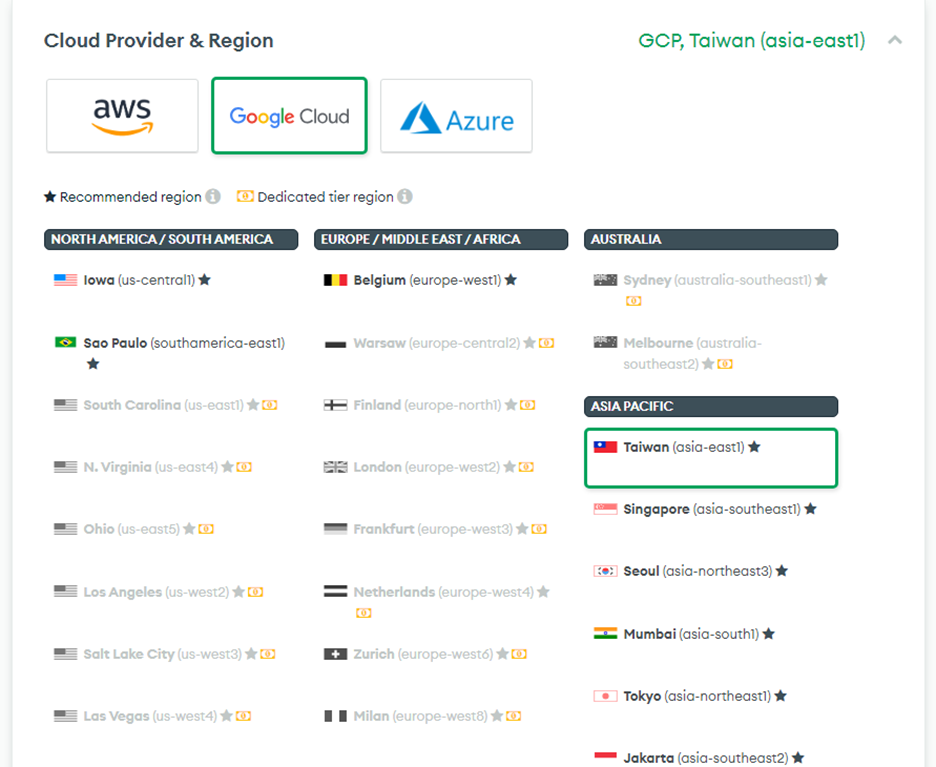Click the Sao Paulo Brazil flag icon

point(66,343)
